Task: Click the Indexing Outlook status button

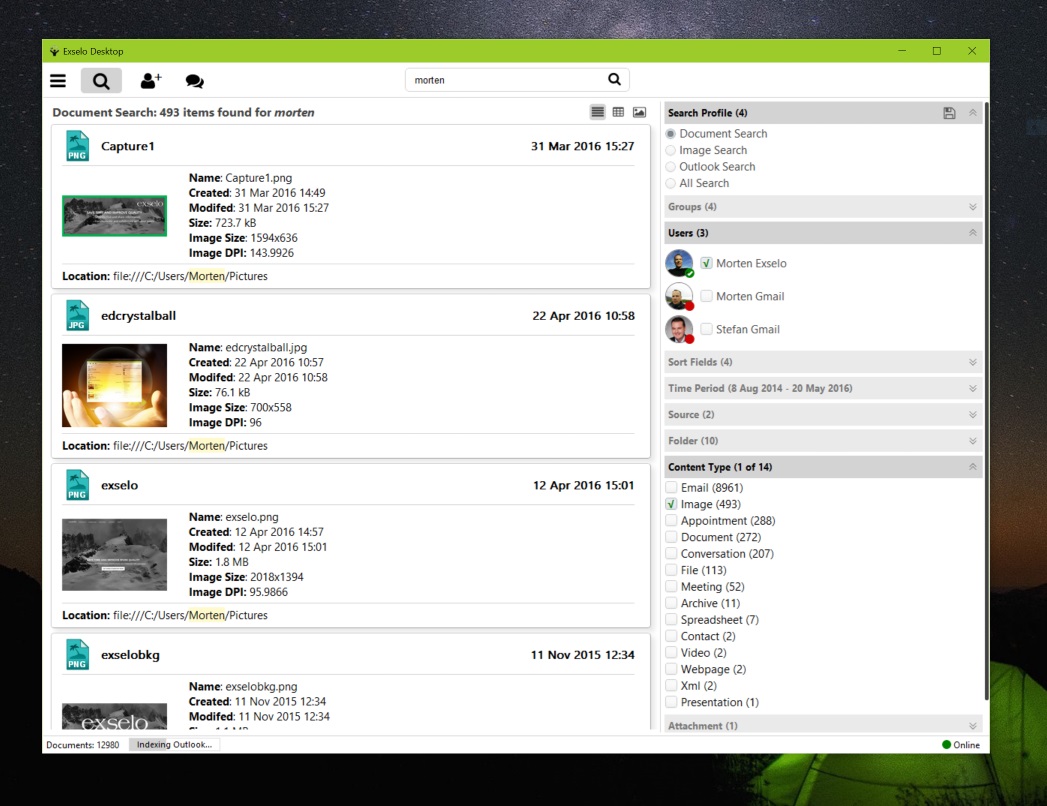Action: coord(174,745)
